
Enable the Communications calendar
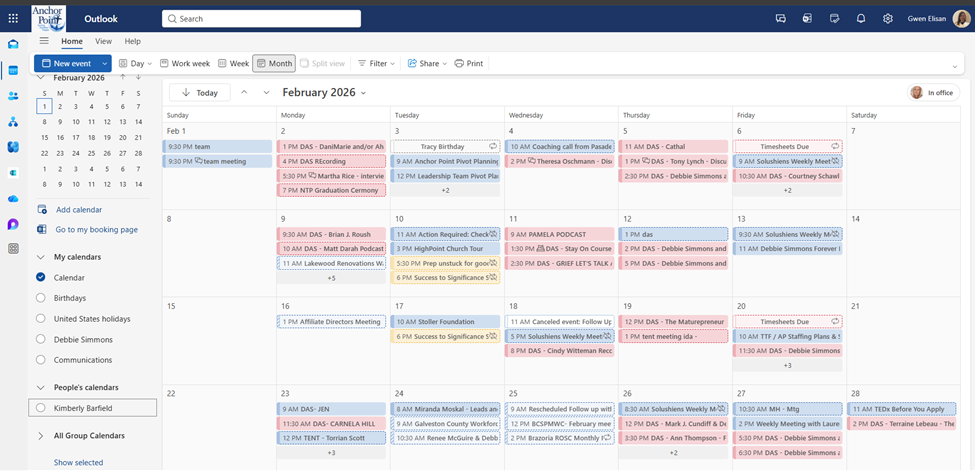[x=41, y=360]
